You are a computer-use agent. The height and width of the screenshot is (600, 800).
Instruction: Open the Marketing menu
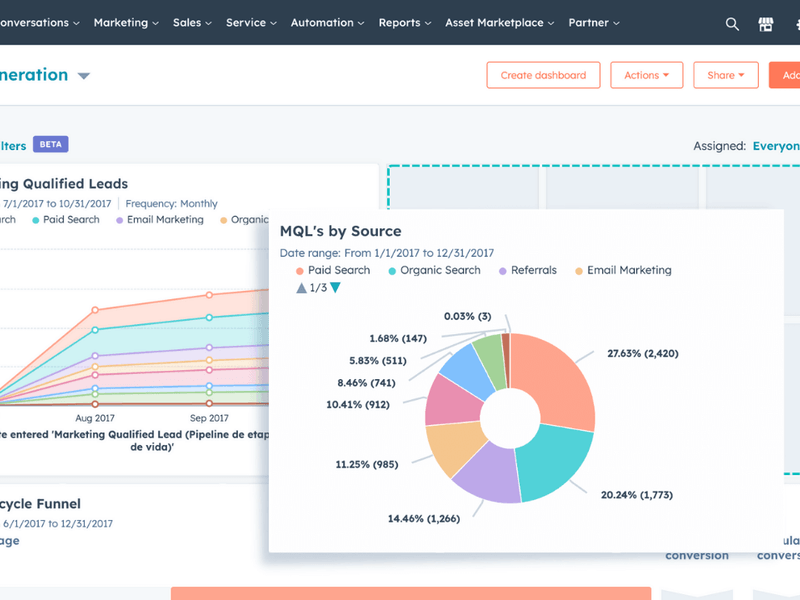pyautogui.click(x=126, y=22)
